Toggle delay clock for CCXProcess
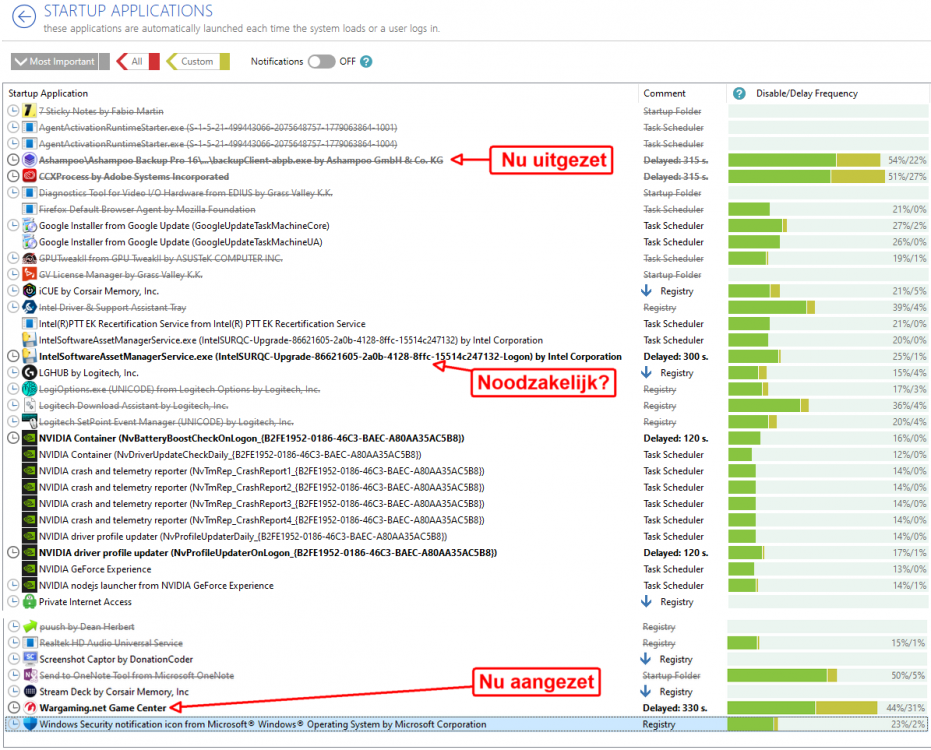931x750 pixels. 13,176
